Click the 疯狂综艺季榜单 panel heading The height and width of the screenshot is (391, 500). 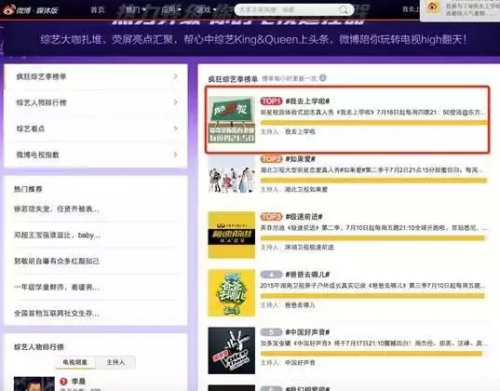(233, 79)
